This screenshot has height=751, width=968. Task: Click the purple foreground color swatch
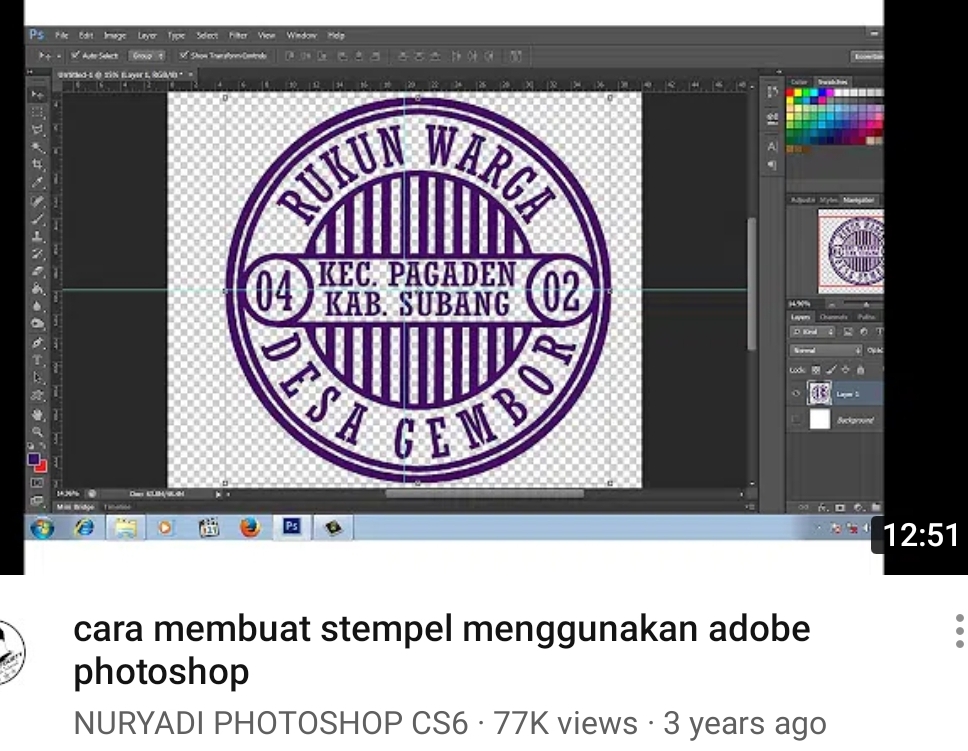(34, 460)
